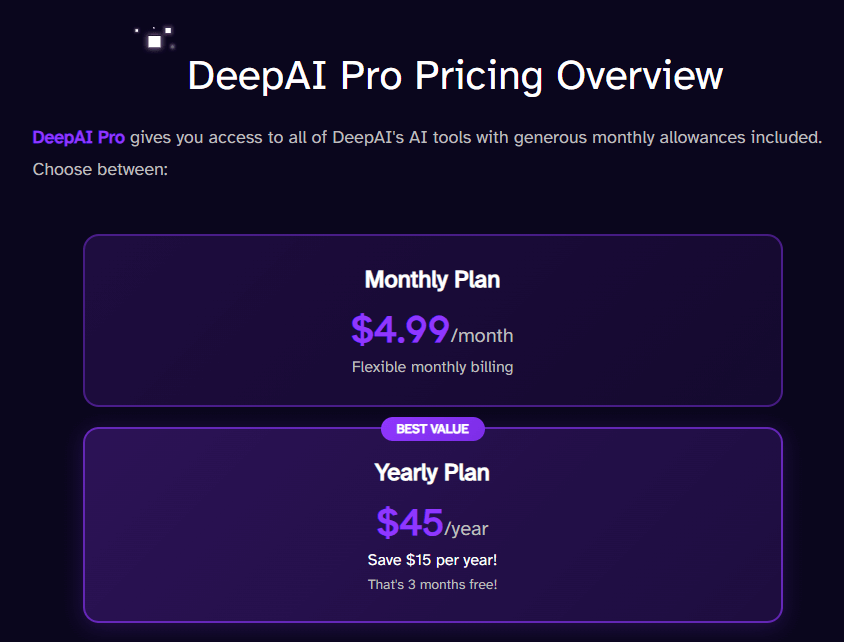This screenshot has height=642, width=844.
Task: Select the Yearly Plan card
Action: tap(433, 525)
